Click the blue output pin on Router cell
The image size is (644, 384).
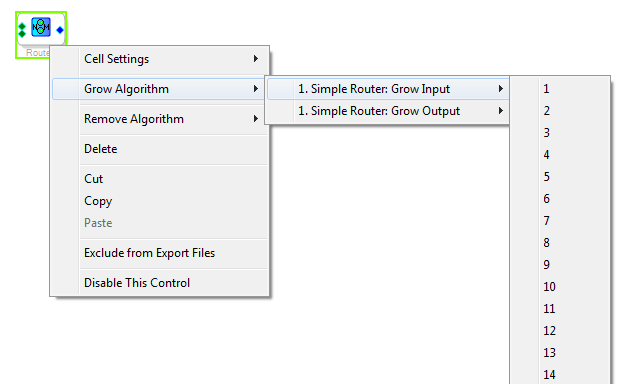pyautogui.click(x=60, y=30)
